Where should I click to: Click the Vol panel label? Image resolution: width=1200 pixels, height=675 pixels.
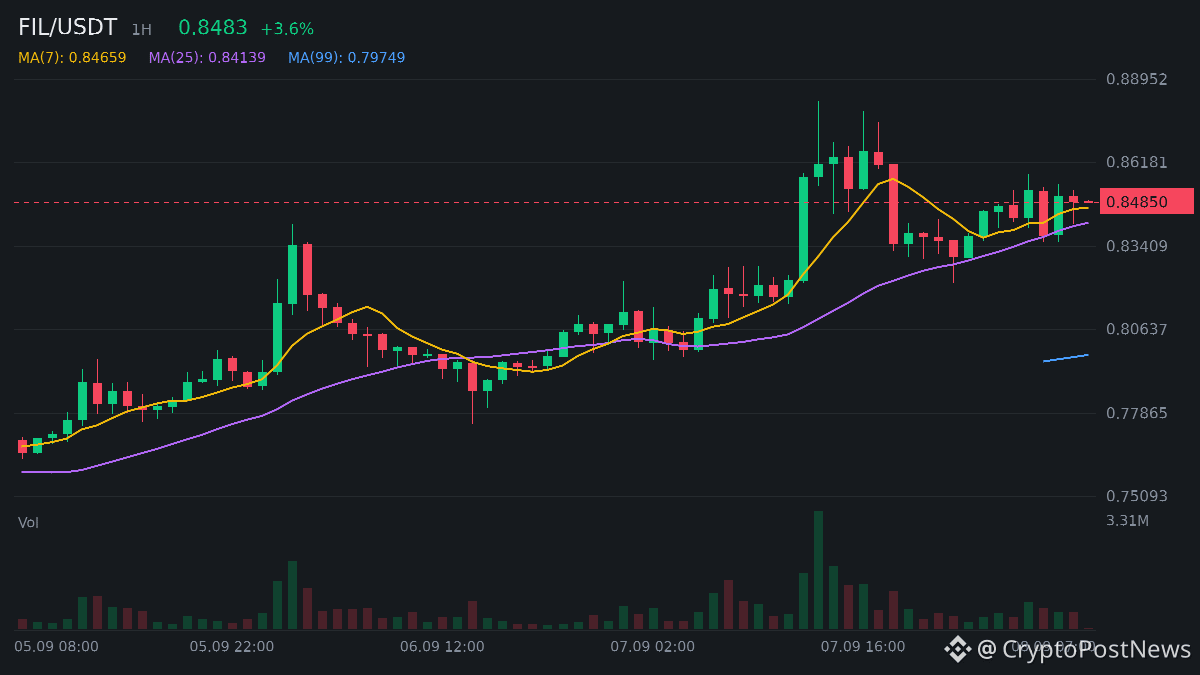(28, 522)
